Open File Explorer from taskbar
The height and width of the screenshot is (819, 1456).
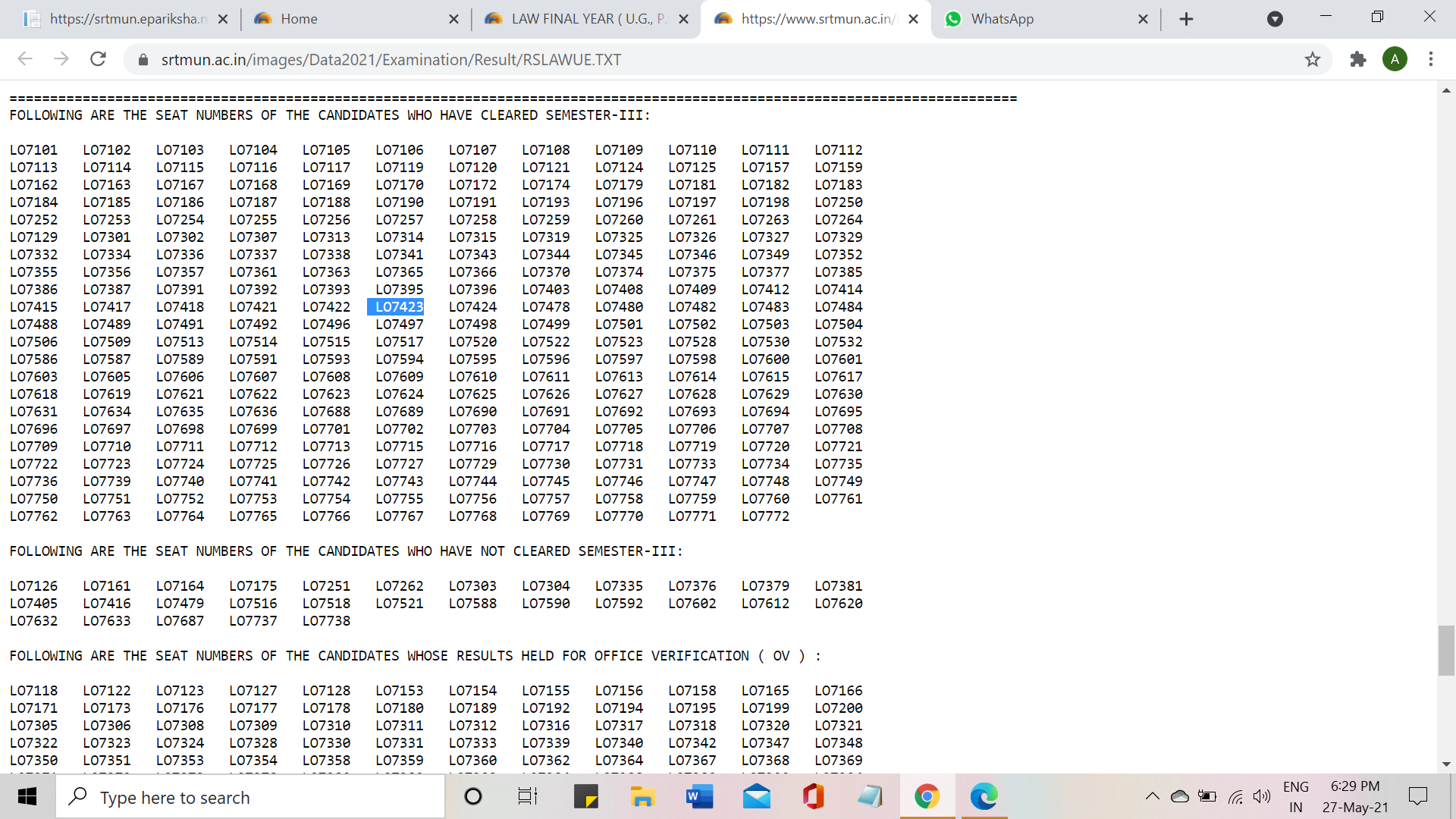pyautogui.click(x=642, y=797)
